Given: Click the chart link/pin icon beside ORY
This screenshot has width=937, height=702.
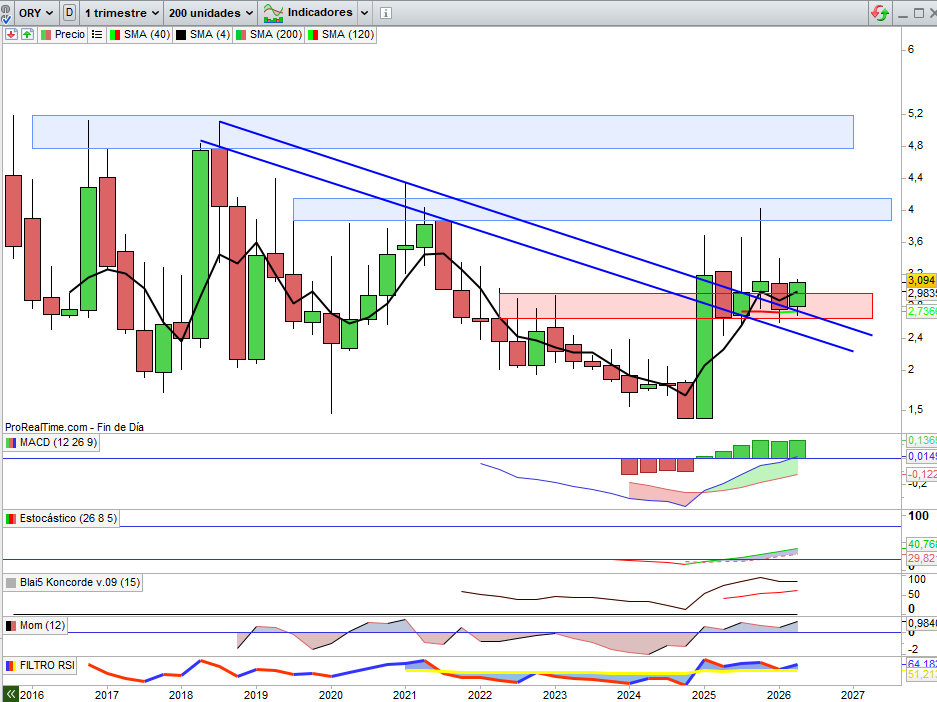Looking at the screenshot, I should click(x=6, y=13).
